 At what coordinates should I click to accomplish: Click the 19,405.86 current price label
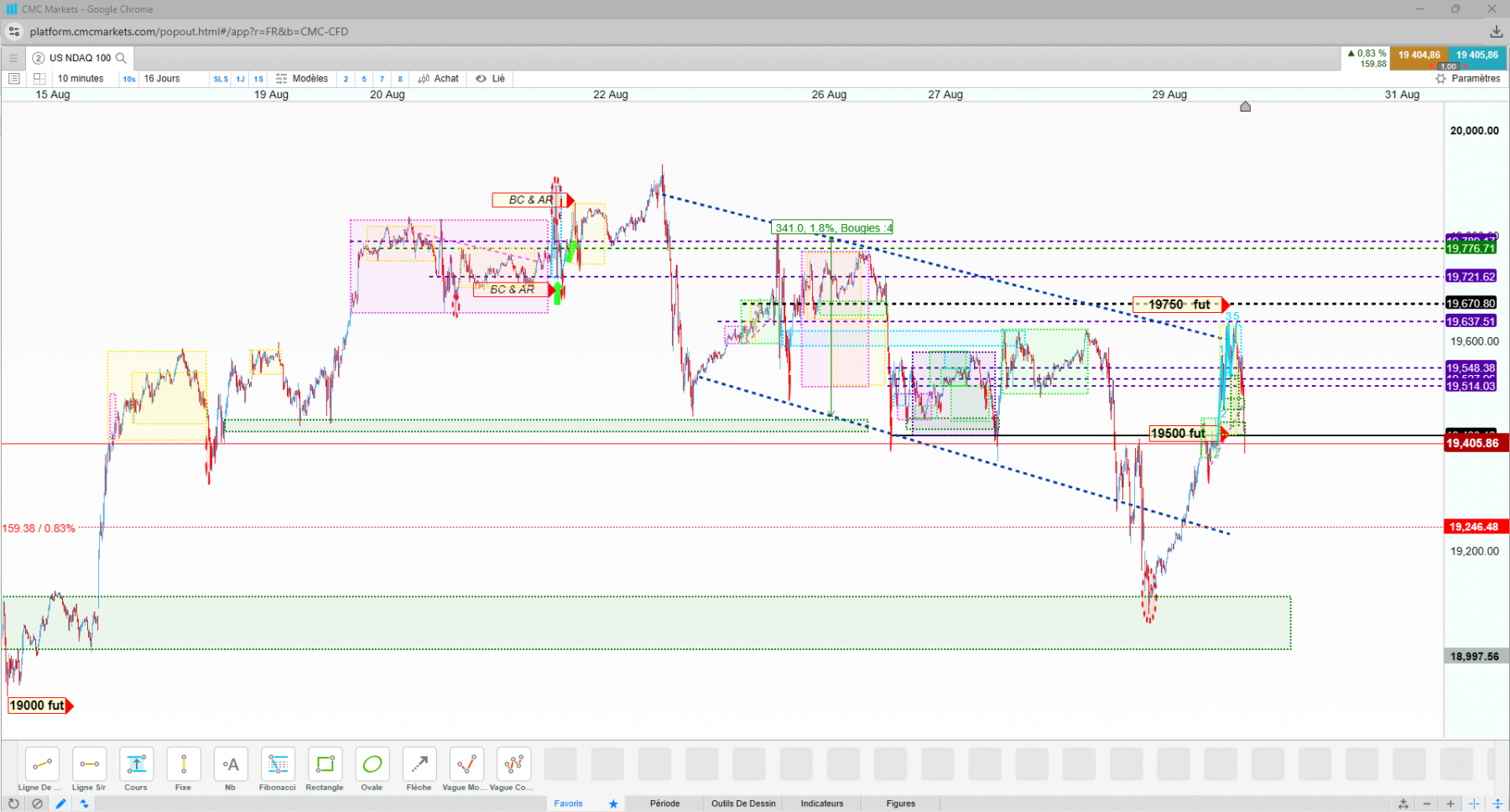coord(1475,443)
